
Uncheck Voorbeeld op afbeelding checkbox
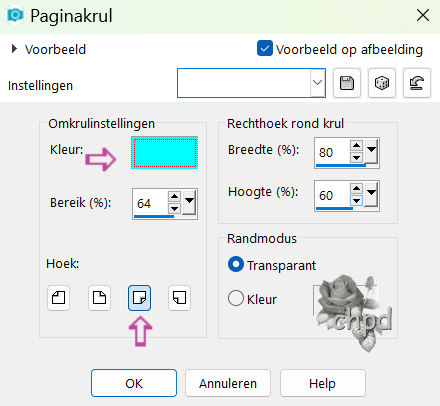click(x=265, y=48)
